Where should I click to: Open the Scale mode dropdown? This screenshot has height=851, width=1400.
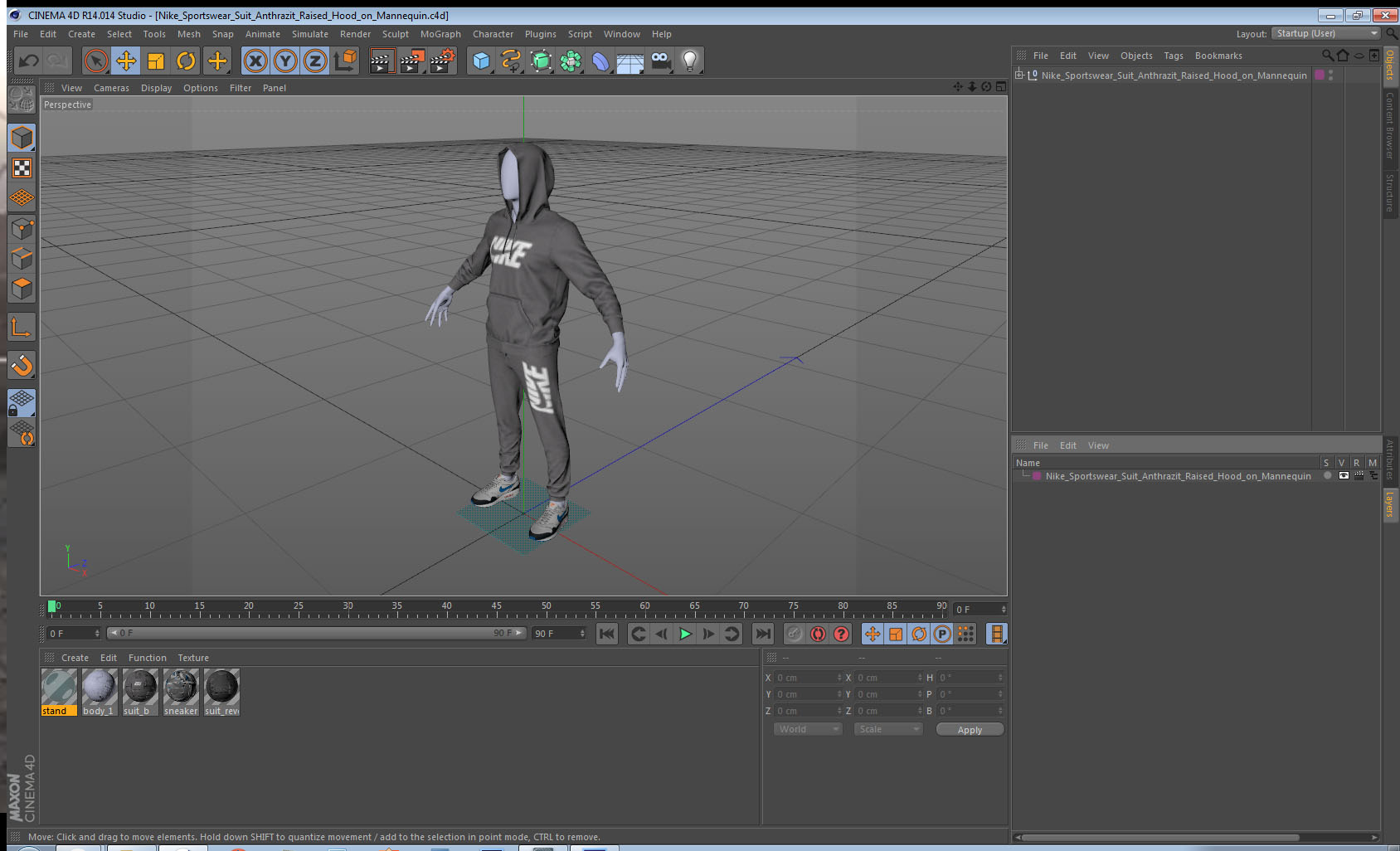coord(888,729)
